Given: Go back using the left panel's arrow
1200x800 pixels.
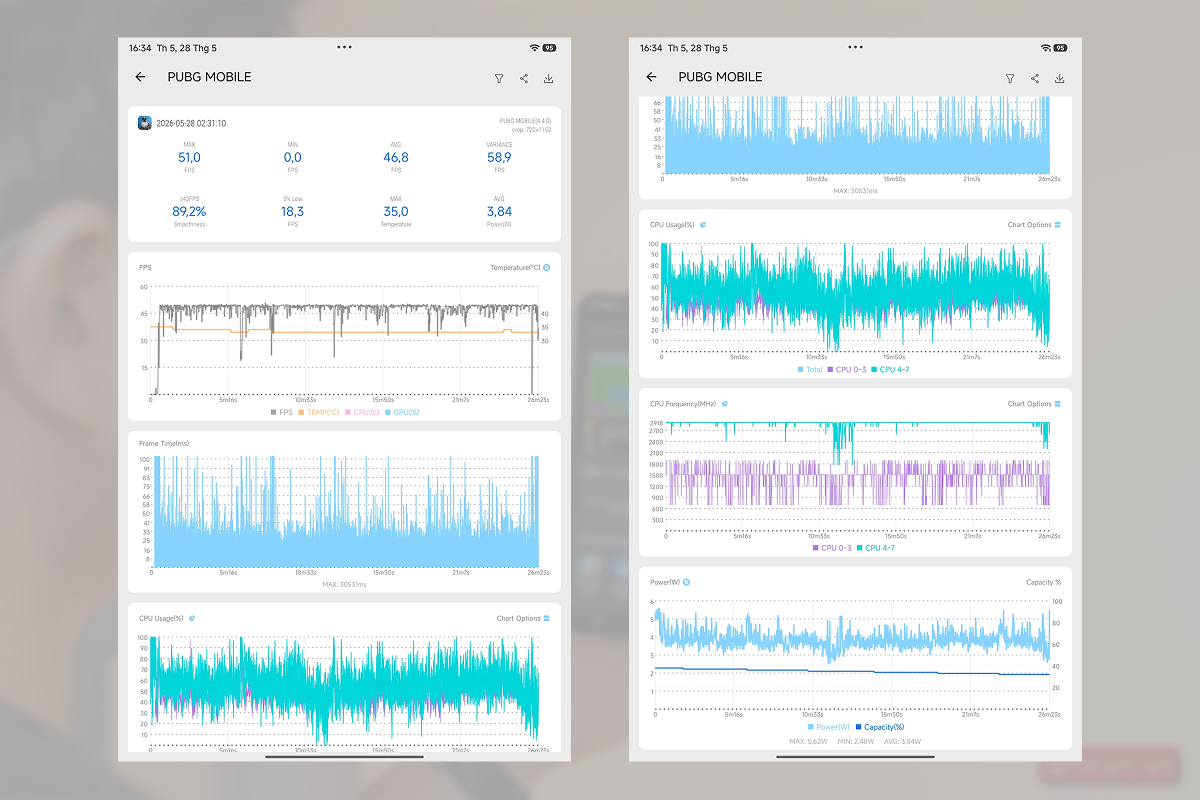Looking at the screenshot, I should pos(140,77).
